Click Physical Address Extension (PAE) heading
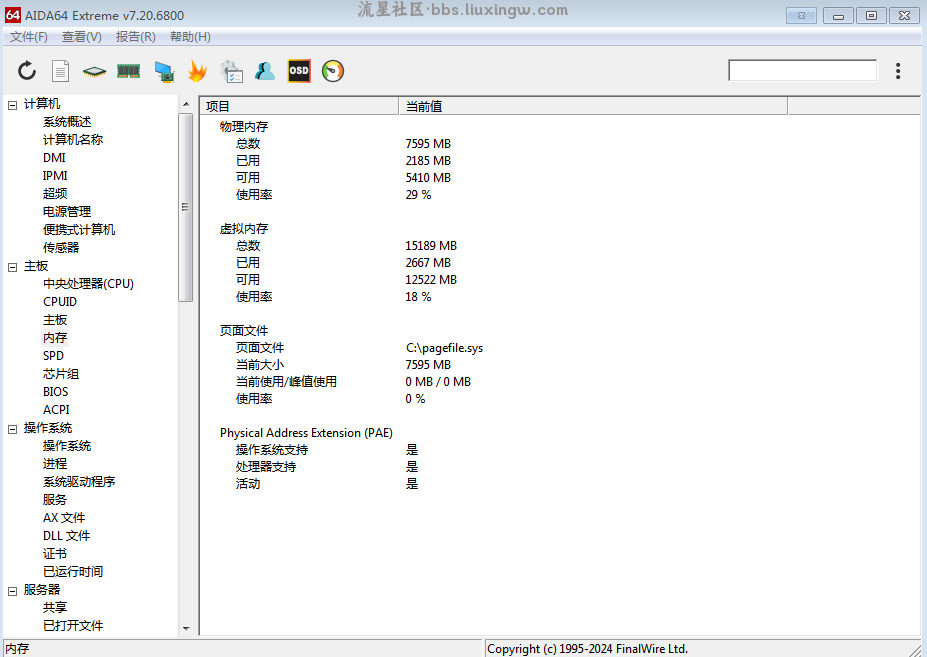This screenshot has width=927, height=657. (306, 433)
